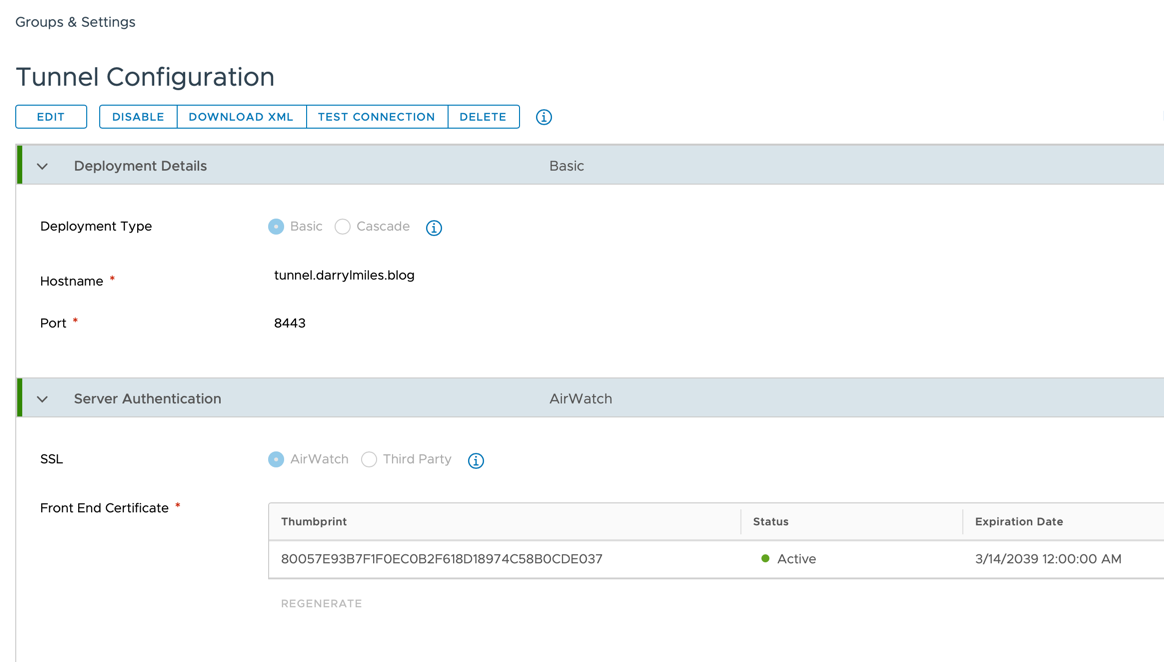The image size is (1164, 662).
Task: Select the Cascade deployment type radio button
Action: pyautogui.click(x=343, y=227)
